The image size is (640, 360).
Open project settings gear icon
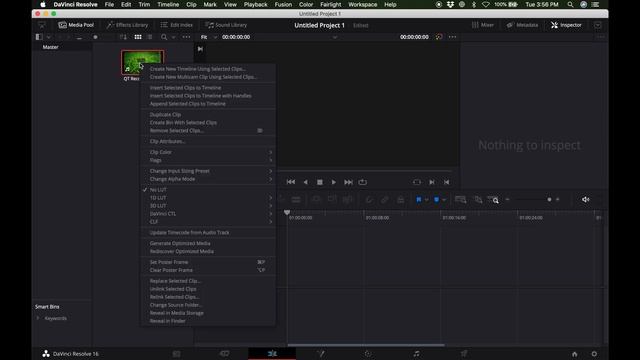[594, 354]
